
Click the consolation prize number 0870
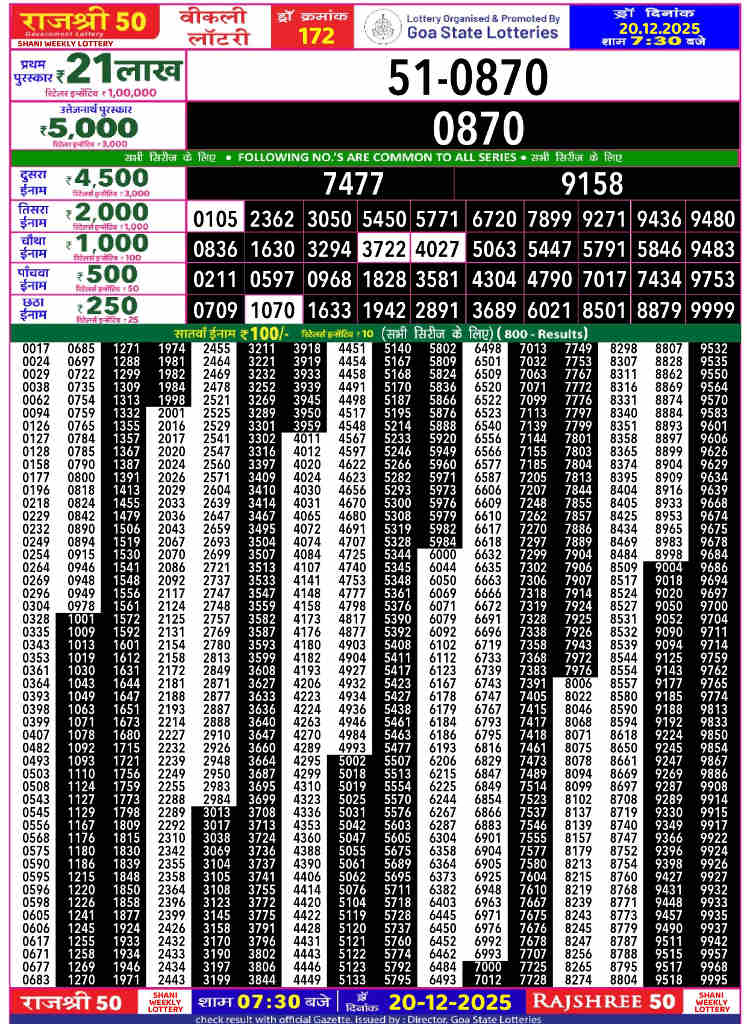468,128
